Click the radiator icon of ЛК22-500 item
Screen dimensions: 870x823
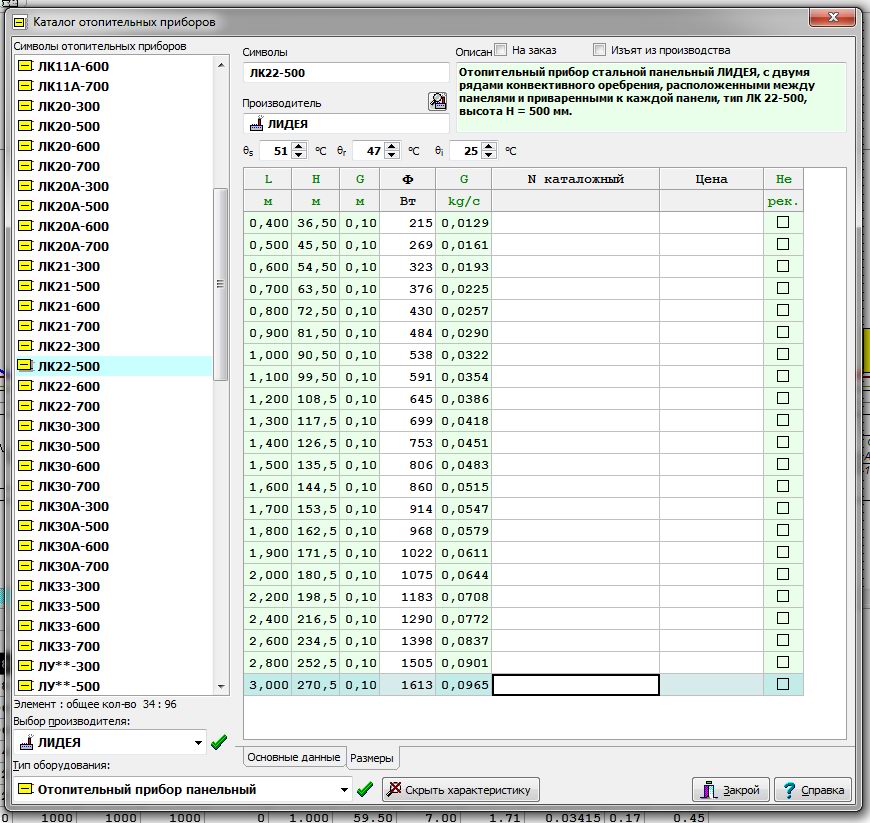pos(25,366)
